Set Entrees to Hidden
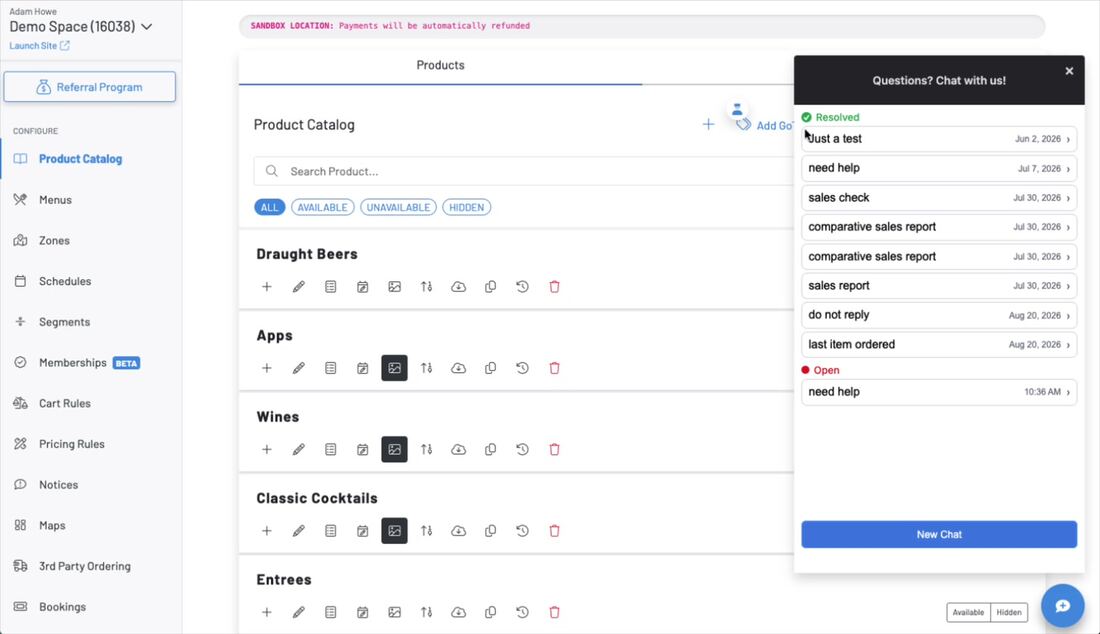 pos(1009,612)
